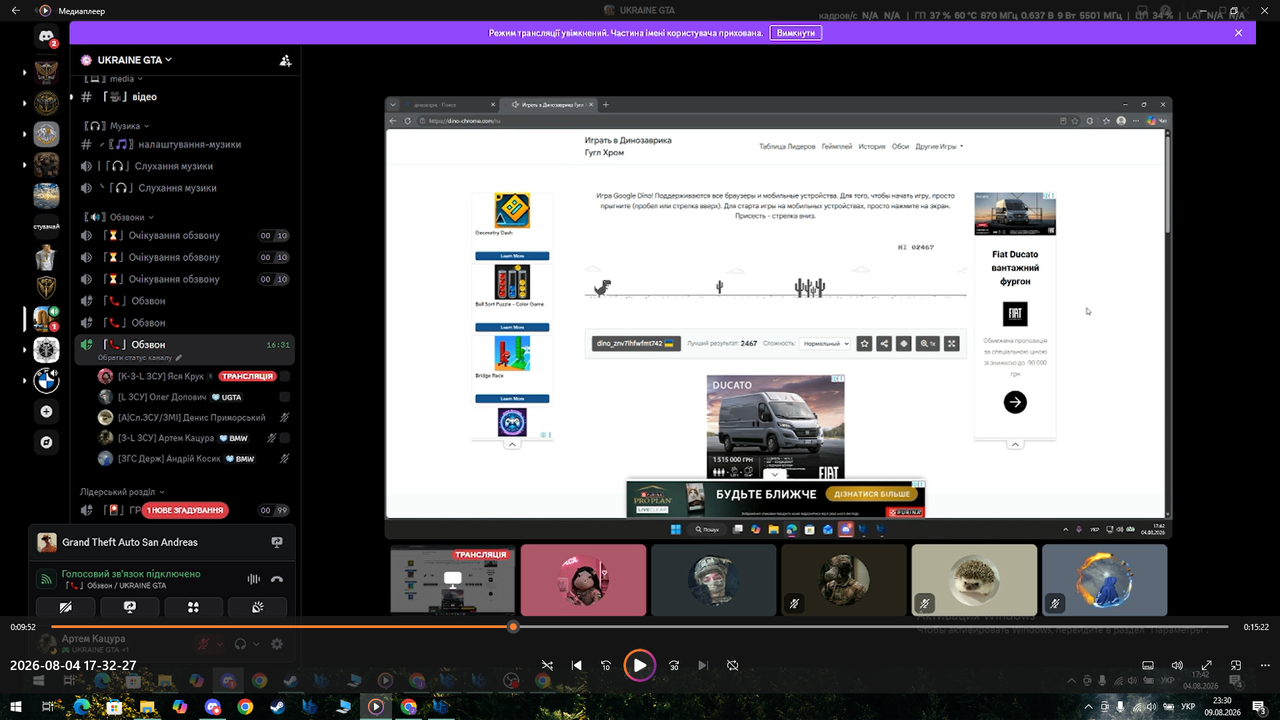Open the История link on the dino page

tap(872, 146)
